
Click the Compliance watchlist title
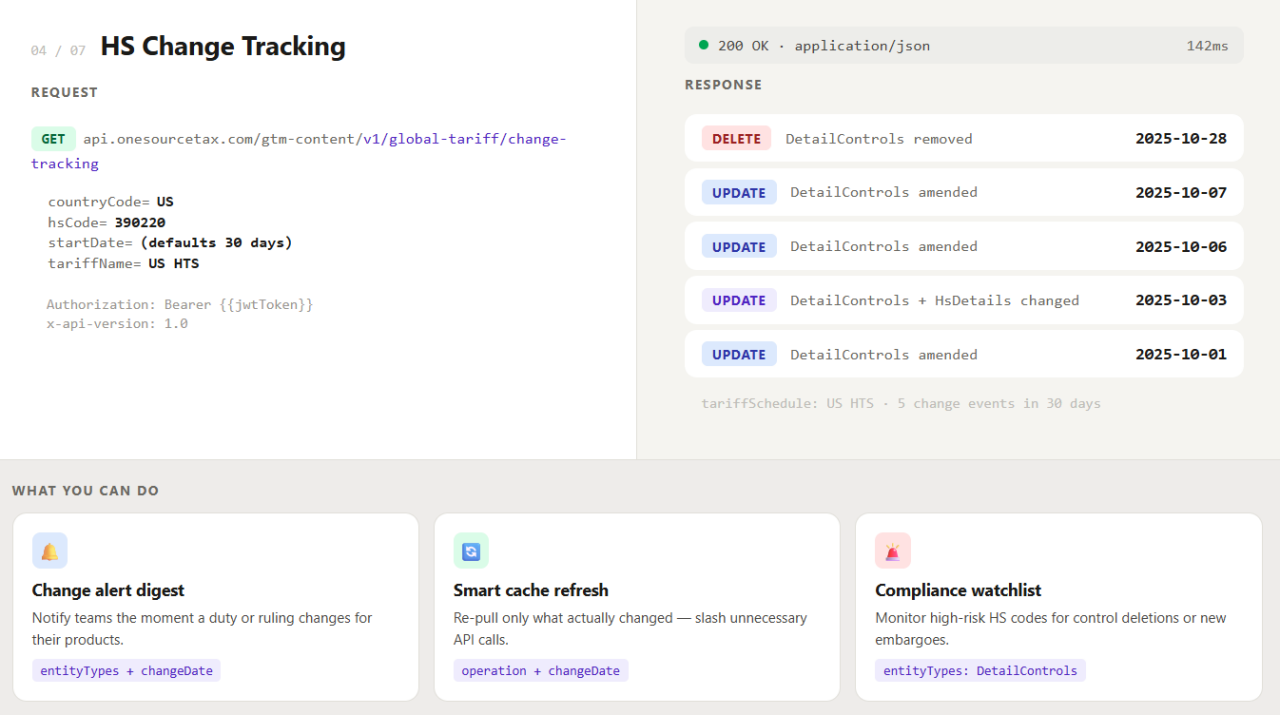coord(958,590)
